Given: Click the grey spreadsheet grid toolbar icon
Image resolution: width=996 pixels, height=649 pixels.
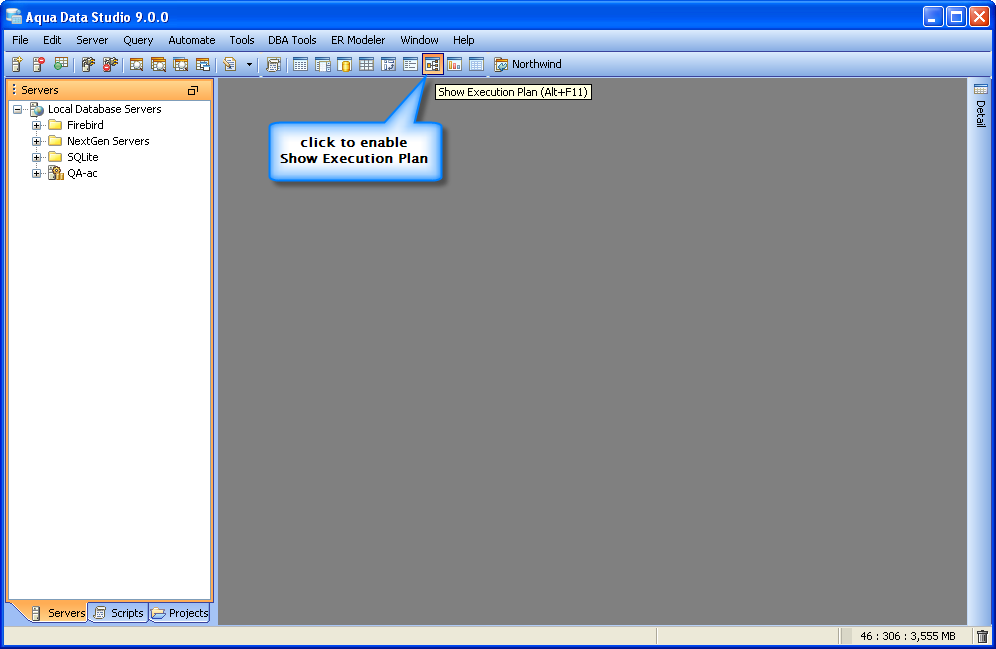Looking at the screenshot, I should click(x=367, y=64).
